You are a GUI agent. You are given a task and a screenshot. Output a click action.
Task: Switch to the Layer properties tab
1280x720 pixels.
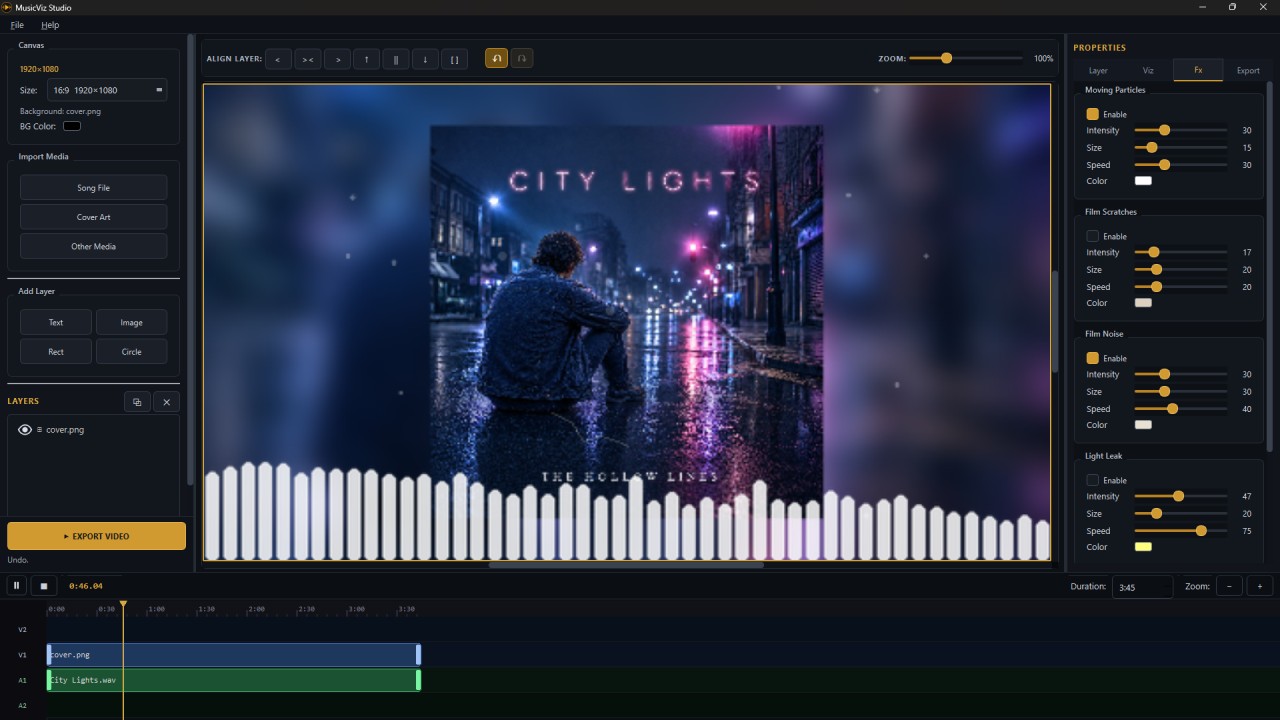point(1098,71)
